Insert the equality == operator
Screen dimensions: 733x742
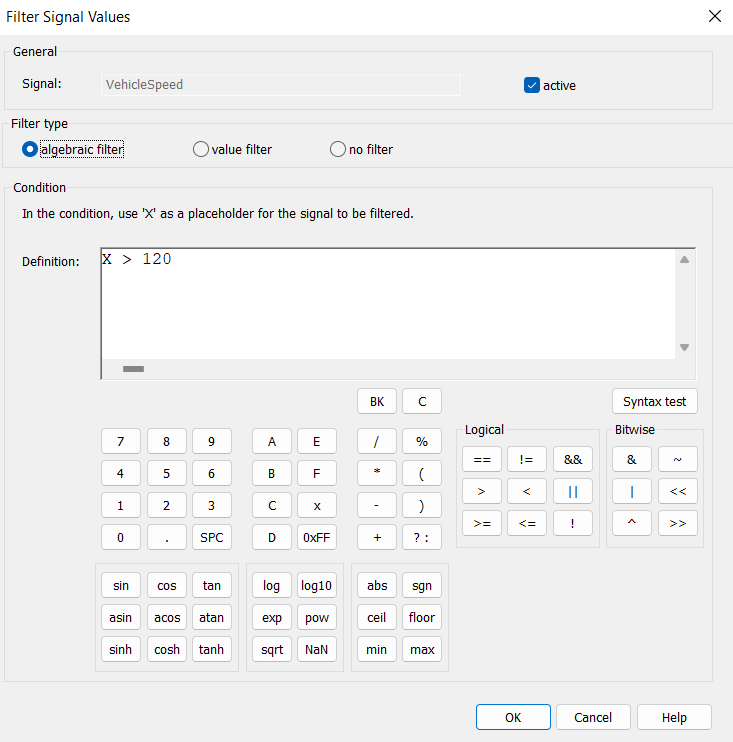[482, 459]
